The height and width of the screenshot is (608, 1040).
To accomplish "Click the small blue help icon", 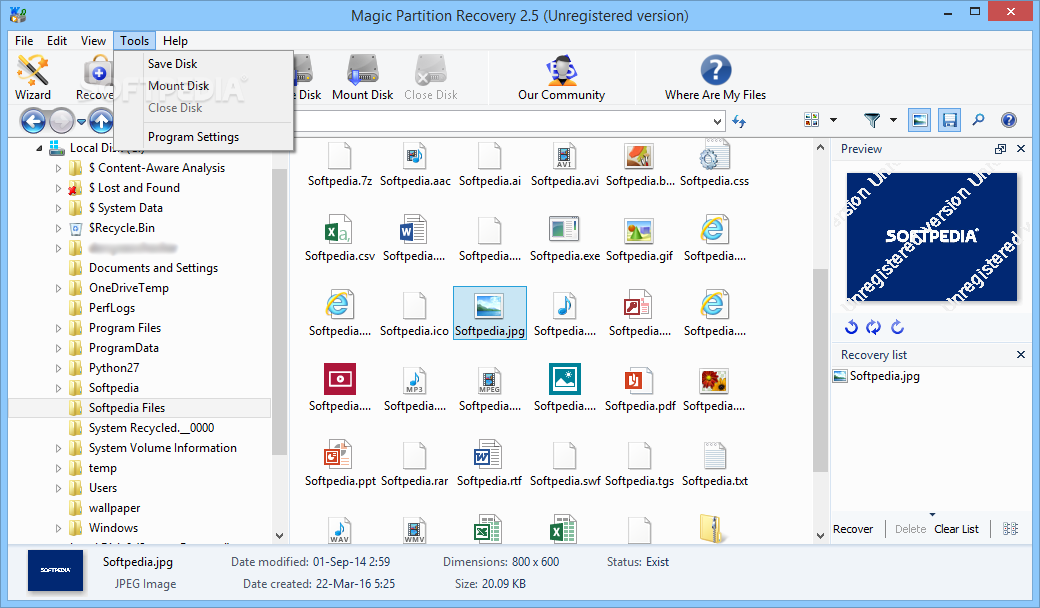I will (x=1009, y=120).
